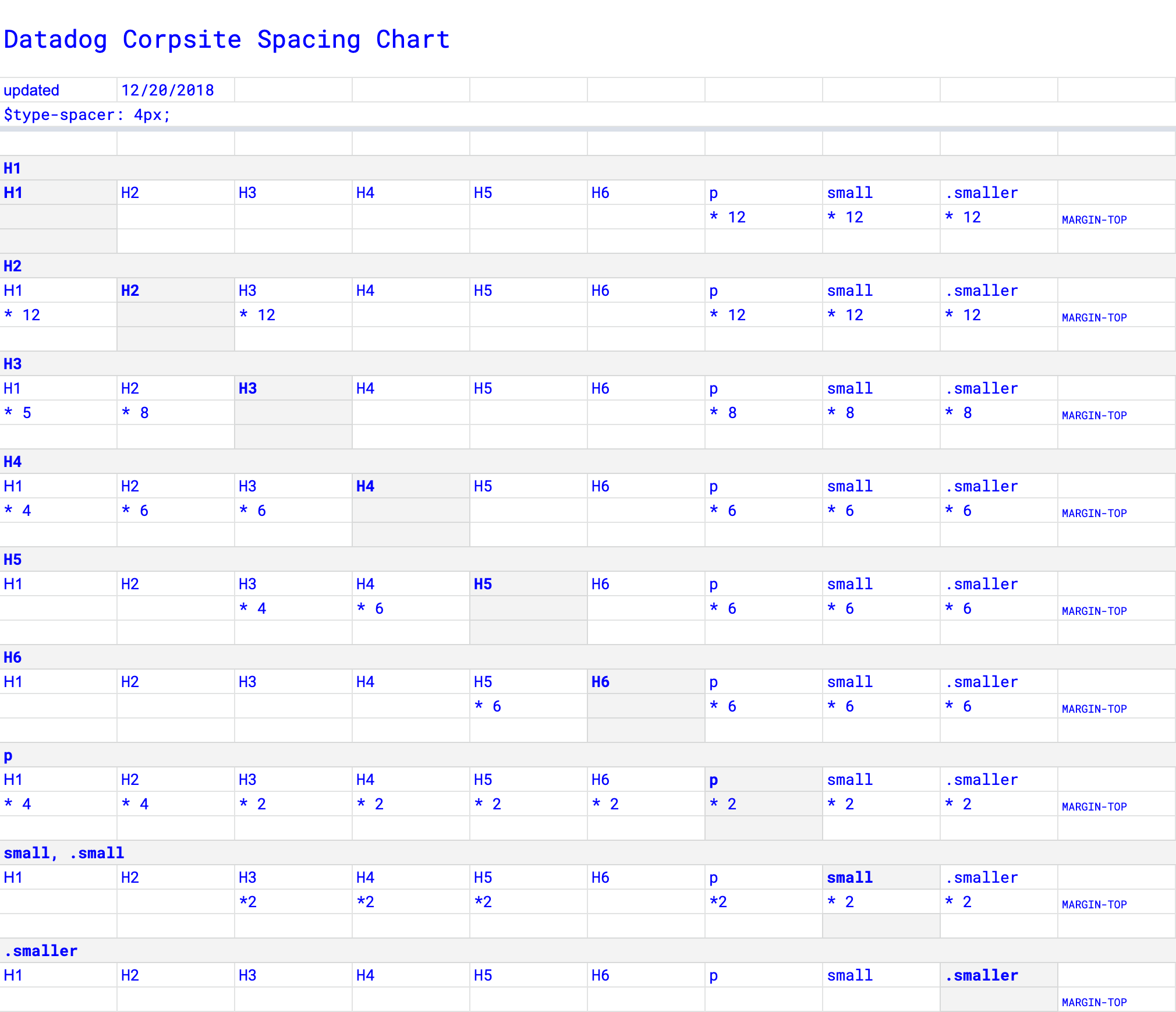
Task: Click bold H3 cell in H3 section
Action: click(293, 388)
